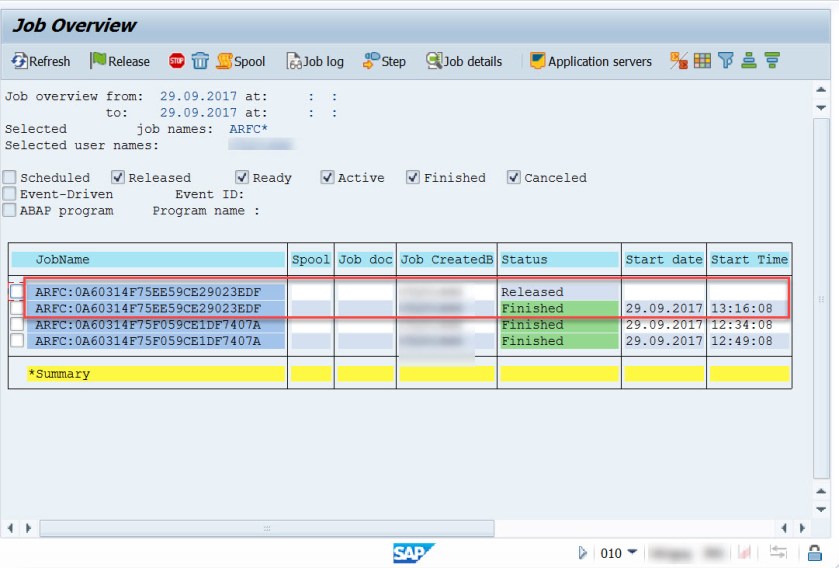Toggle the Ready checkbox
839x568 pixels.
tap(242, 177)
